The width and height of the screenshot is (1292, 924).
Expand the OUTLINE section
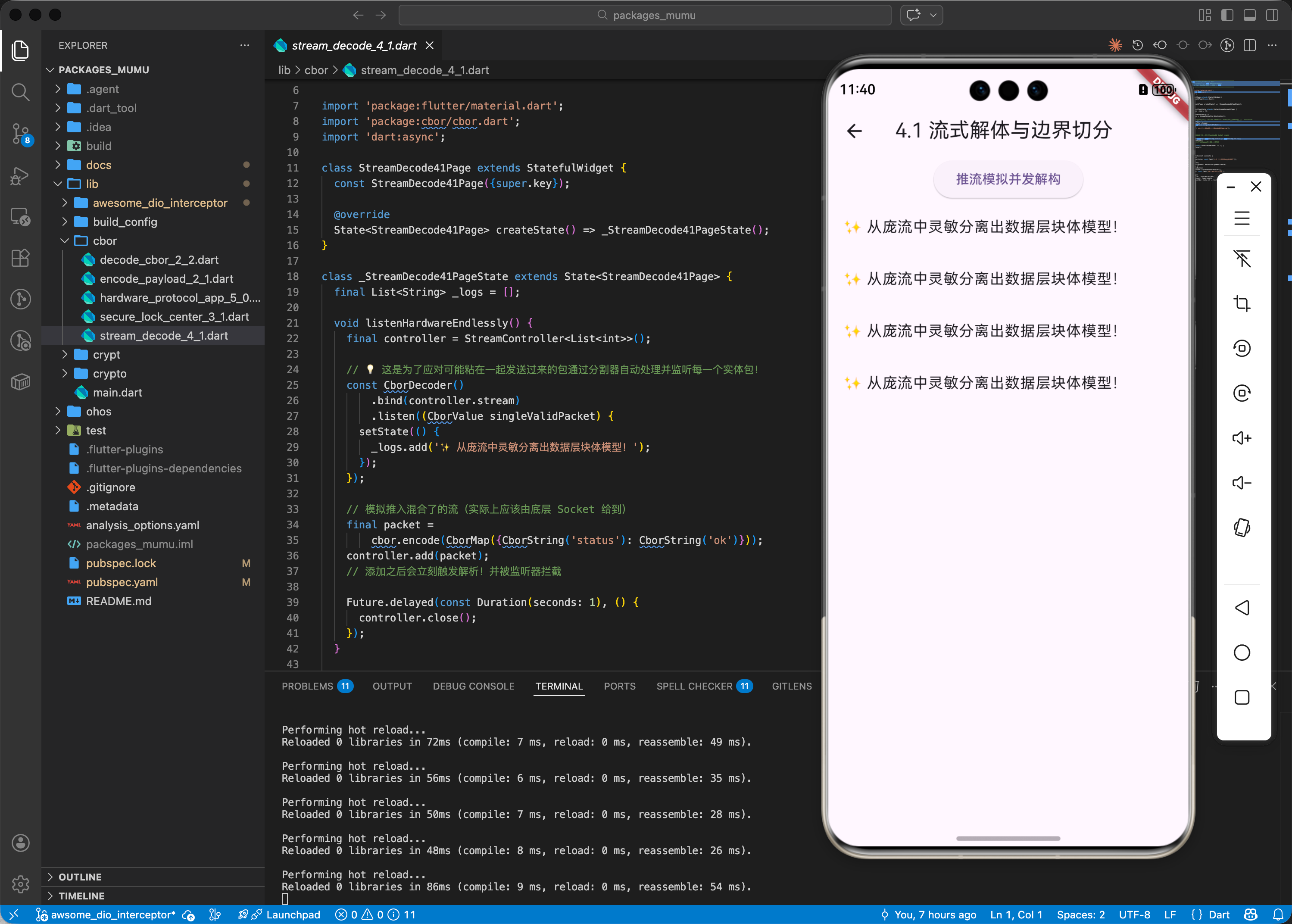[x=80, y=877]
